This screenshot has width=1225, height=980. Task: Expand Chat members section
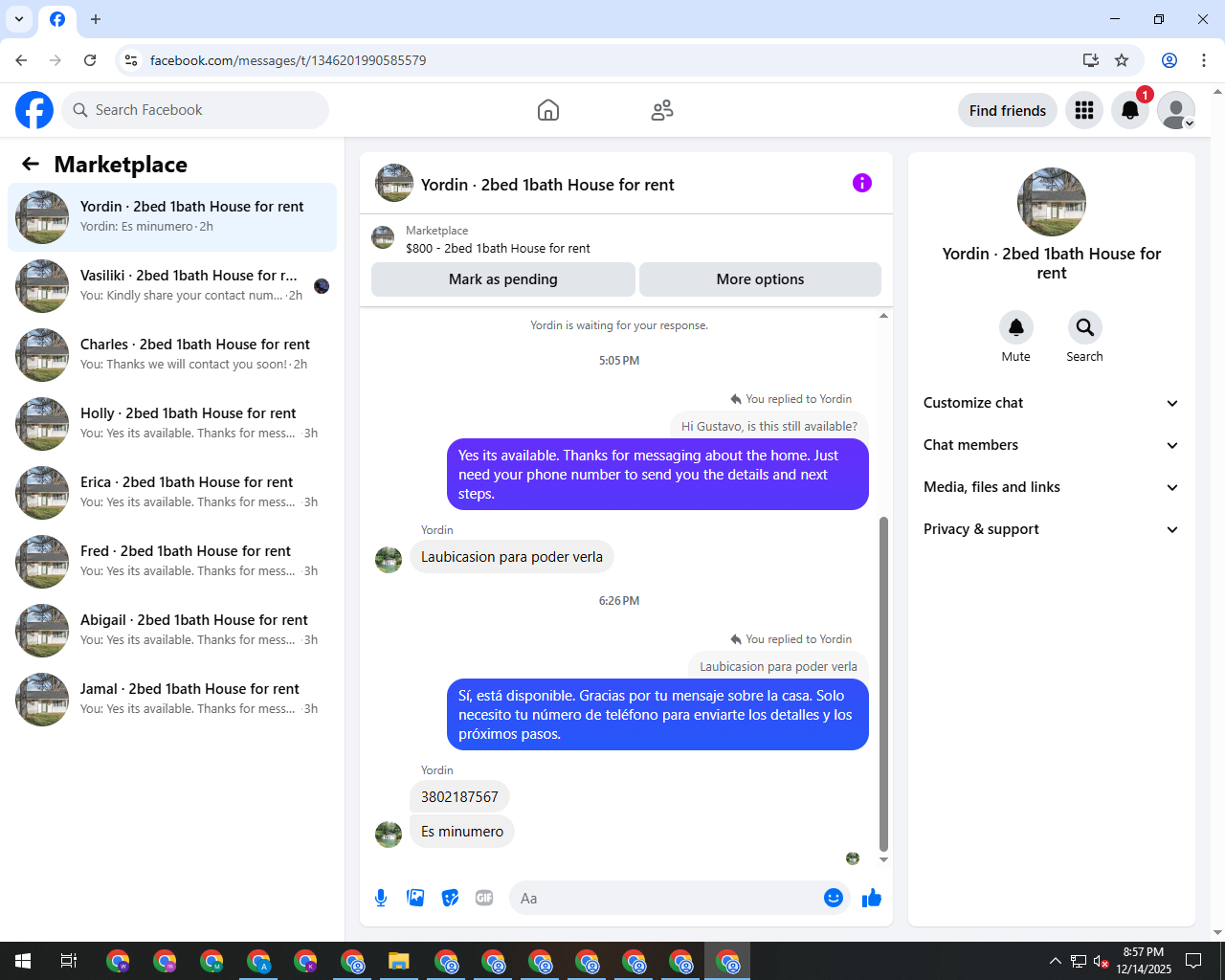(1051, 445)
